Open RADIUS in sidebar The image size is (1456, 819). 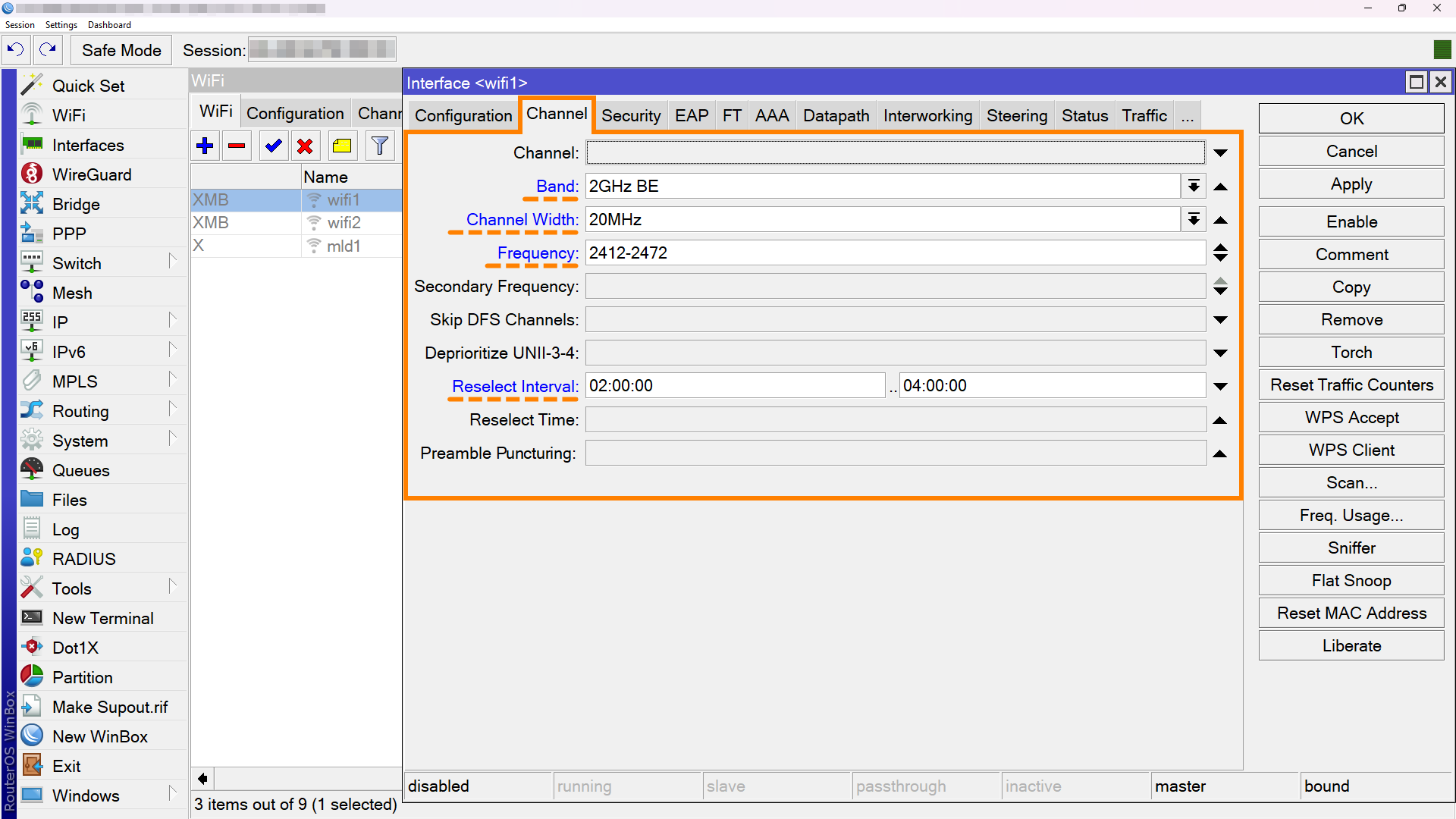click(102, 559)
